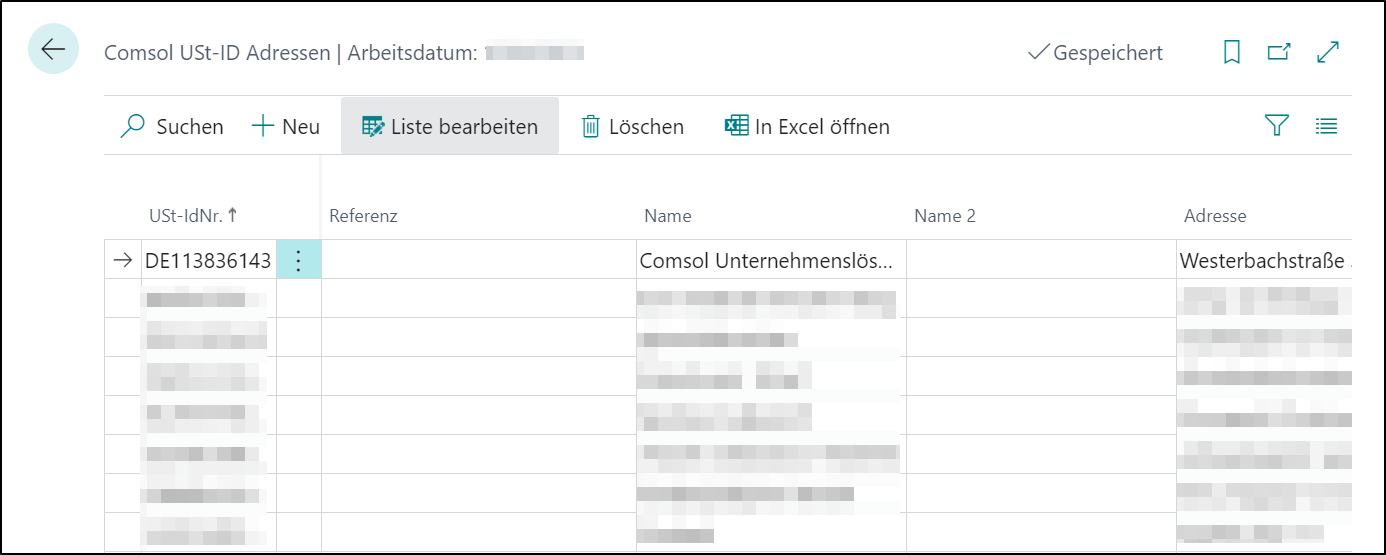Click the Comsol Unternehmenslös... name cell
This screenshot has height=555, width=1386.
pyautogui.click(x=771, y=260)
